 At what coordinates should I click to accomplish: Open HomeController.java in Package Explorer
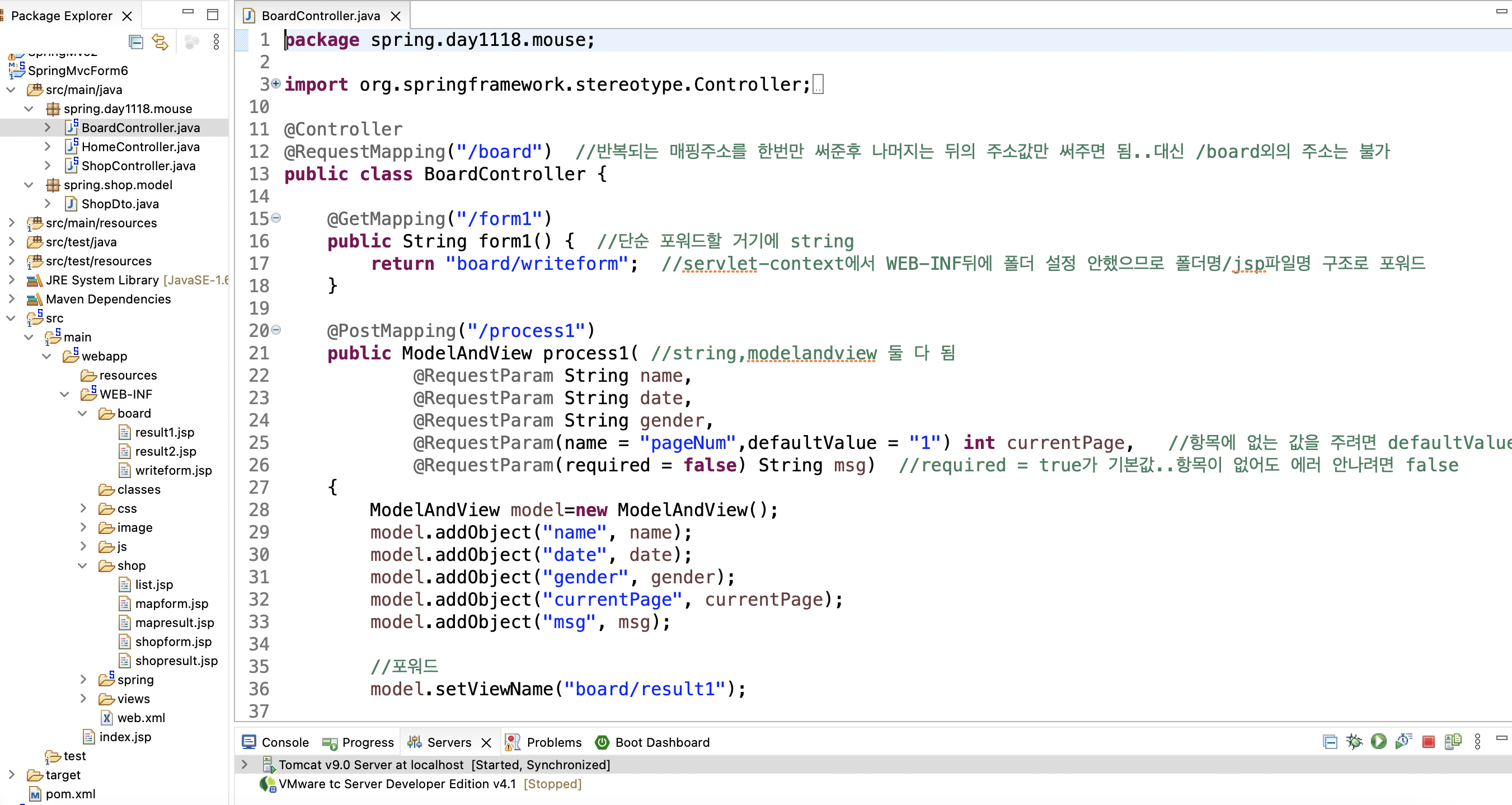(140, 147)
